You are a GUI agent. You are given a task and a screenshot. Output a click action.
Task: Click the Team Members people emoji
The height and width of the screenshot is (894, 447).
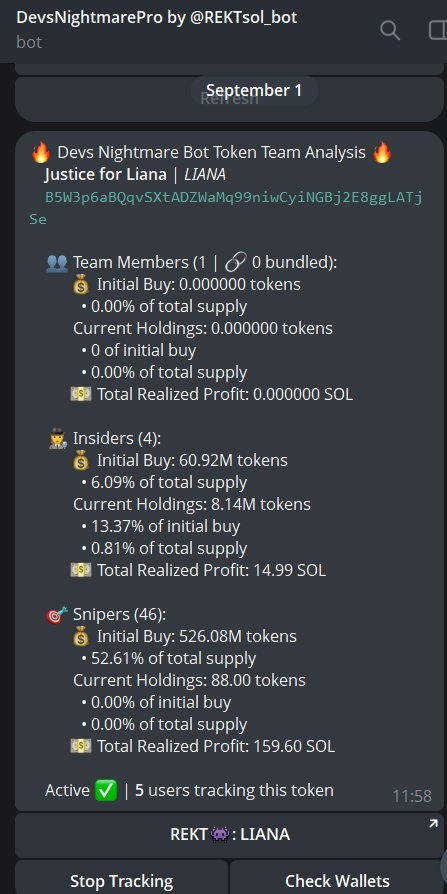coord(57,263)
